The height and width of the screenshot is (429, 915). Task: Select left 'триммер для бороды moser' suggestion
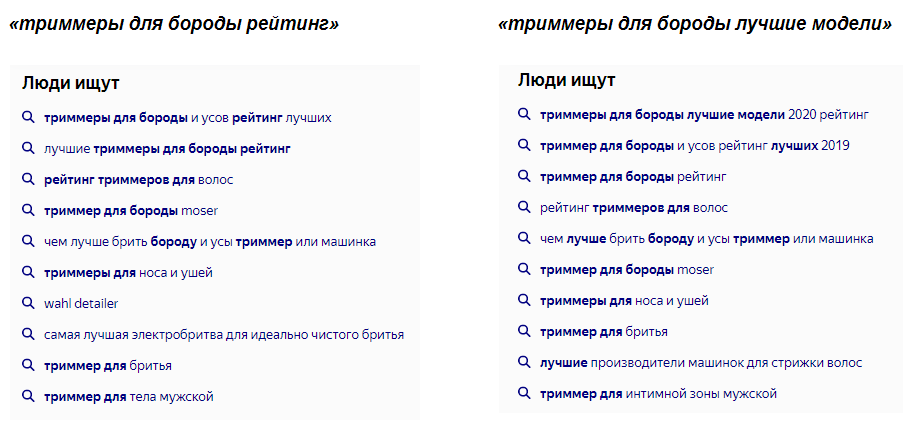131,211
